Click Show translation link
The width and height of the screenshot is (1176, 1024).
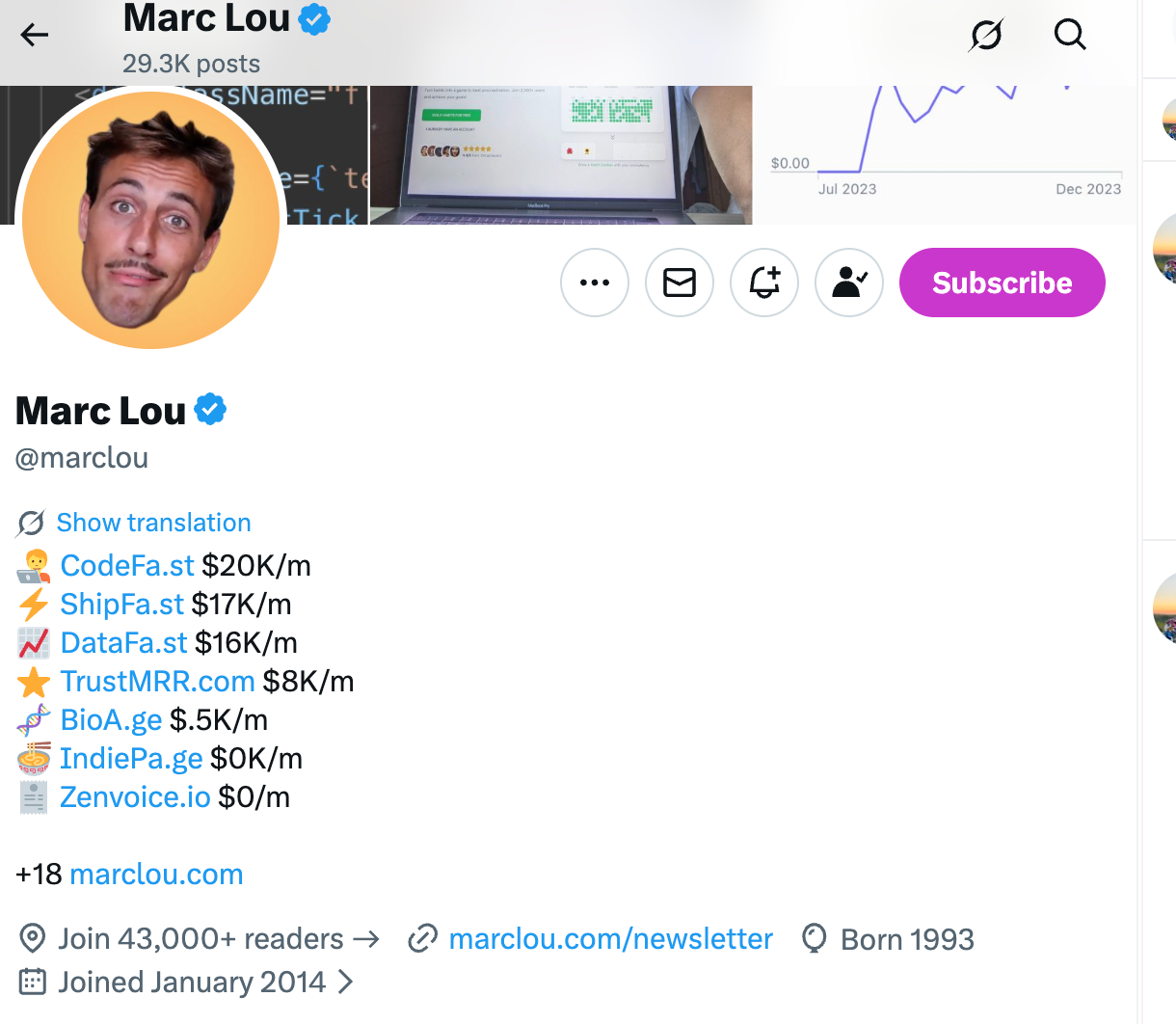[153, 523]
